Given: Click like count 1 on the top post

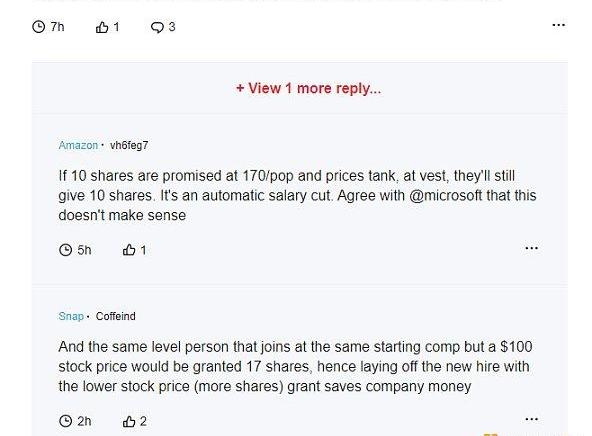Looking at the screenshot, I should [116, 27].
